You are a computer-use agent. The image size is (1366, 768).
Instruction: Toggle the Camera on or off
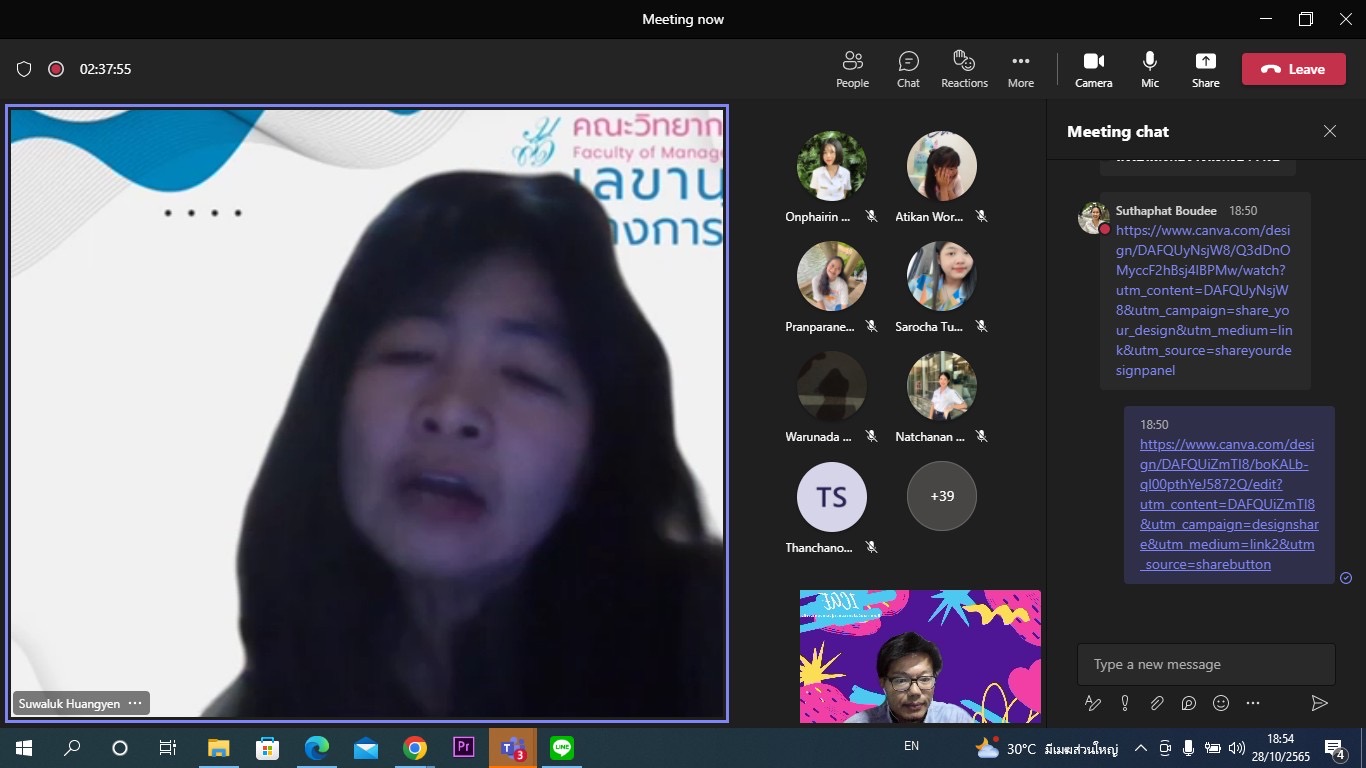1093,69
